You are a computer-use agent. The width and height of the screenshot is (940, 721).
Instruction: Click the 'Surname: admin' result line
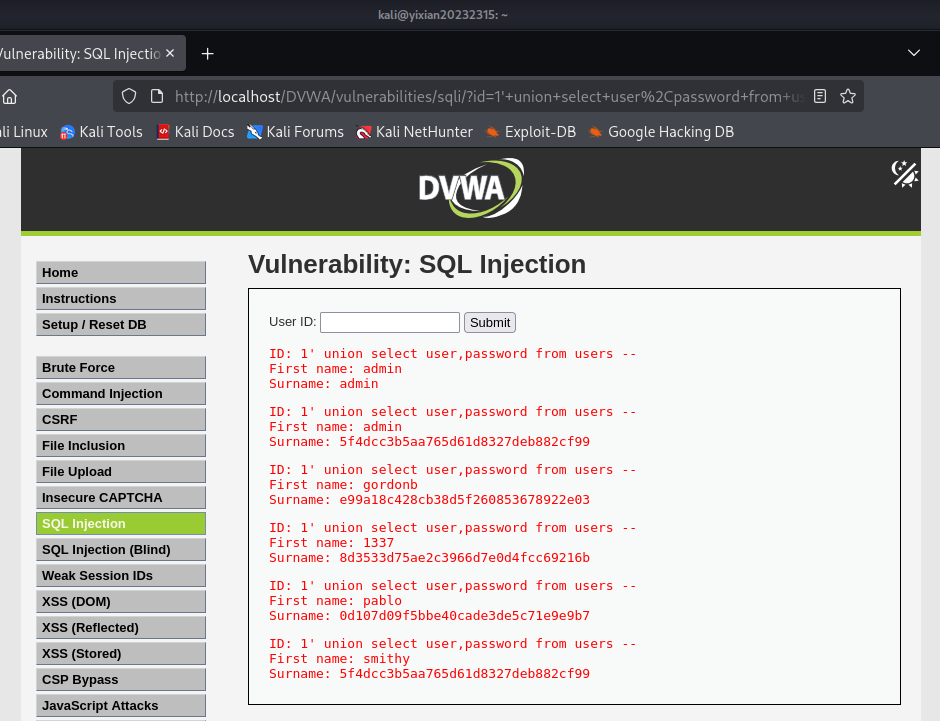[x=324, y=384]
